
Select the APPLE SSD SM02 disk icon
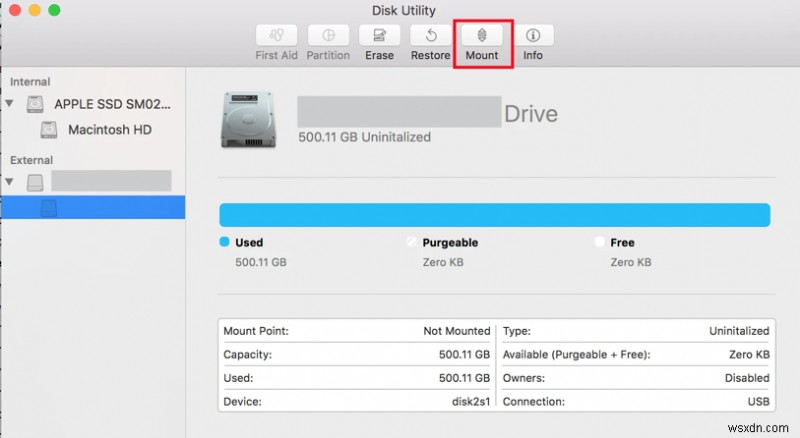(x=35, y=104)
